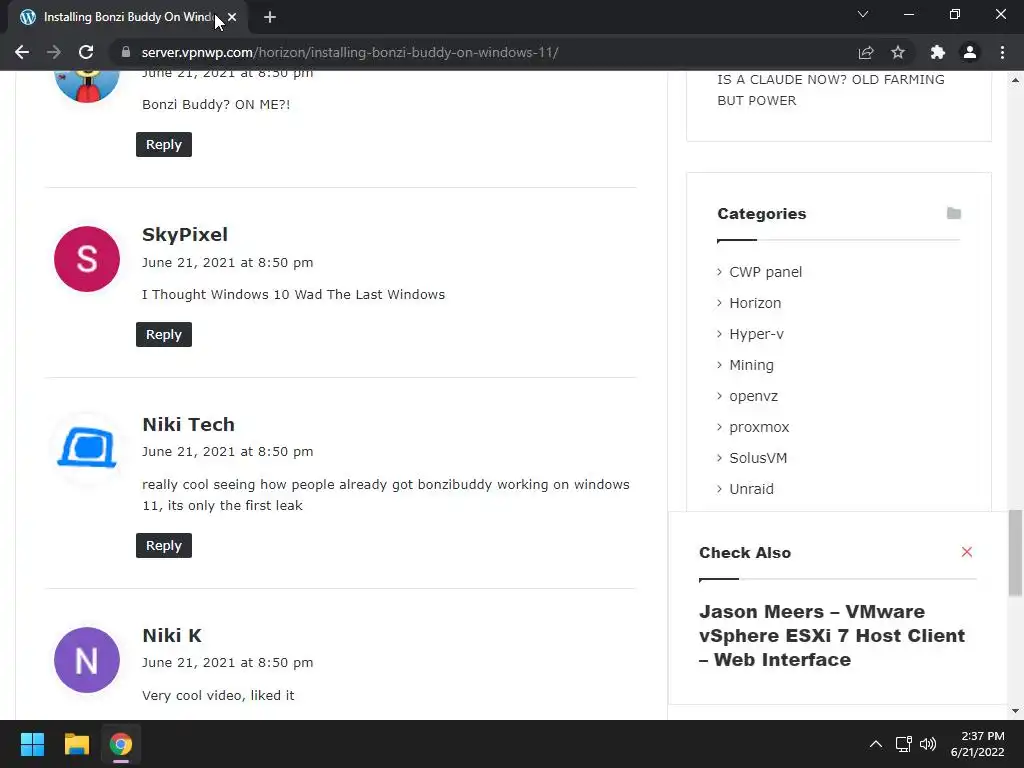The width and height of the screenshot is (1024, 768).
Task: Click the Chrome taskbar icon
Action: (x=121, y=744)
